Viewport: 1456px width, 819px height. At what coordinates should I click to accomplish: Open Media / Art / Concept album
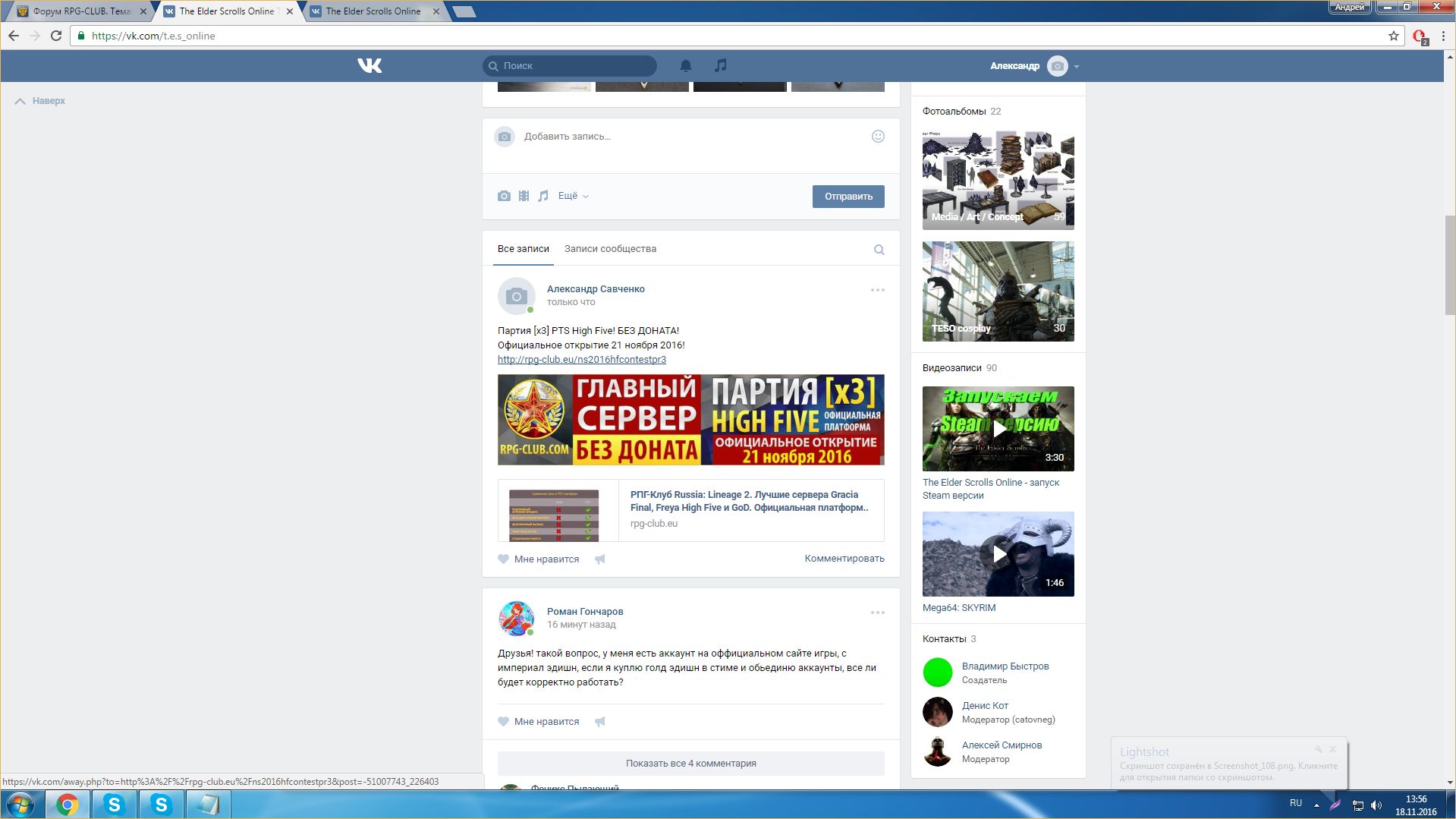(x=998, y=180)
